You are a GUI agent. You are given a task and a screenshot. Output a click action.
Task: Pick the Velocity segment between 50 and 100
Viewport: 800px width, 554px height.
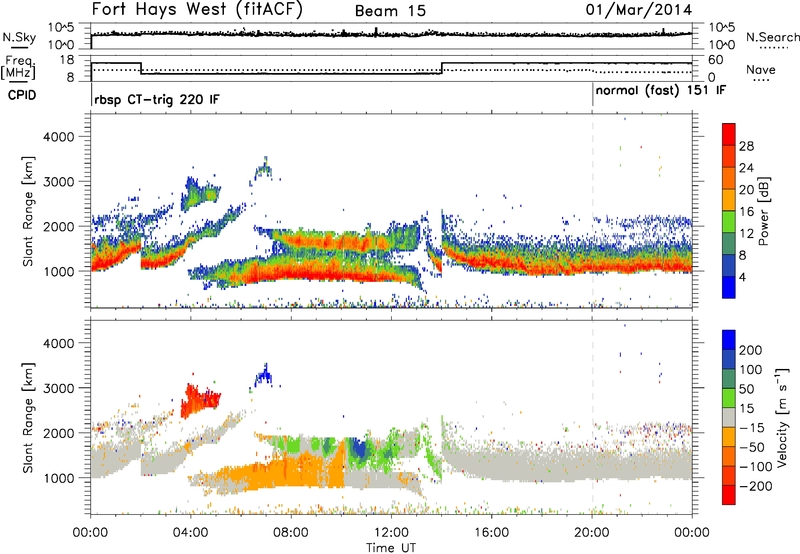pos(729,379)
